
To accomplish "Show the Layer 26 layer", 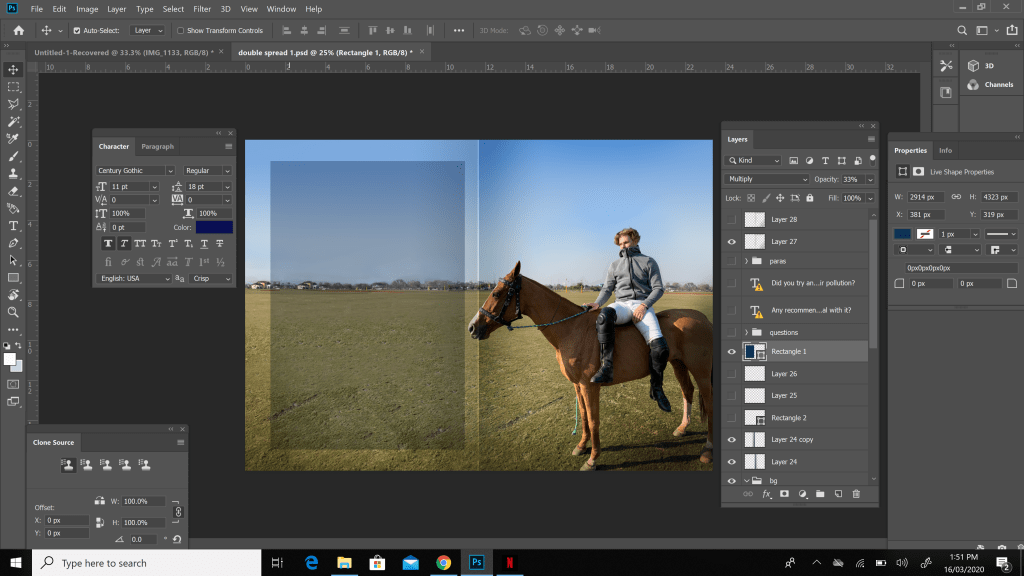I will pyautogui.click(x=731, y=374).
